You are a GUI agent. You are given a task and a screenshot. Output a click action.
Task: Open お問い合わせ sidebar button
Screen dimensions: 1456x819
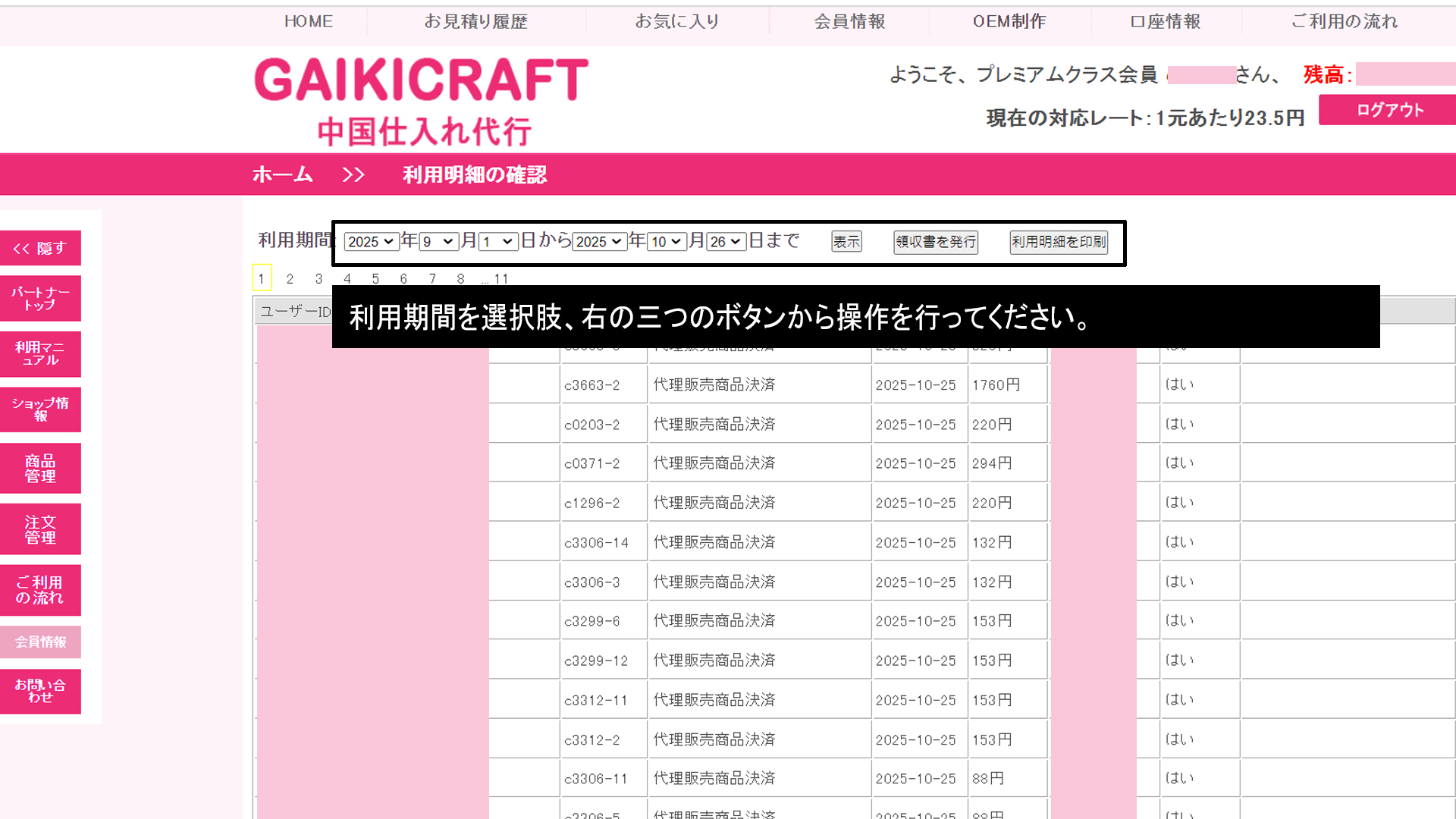point(40,691)
